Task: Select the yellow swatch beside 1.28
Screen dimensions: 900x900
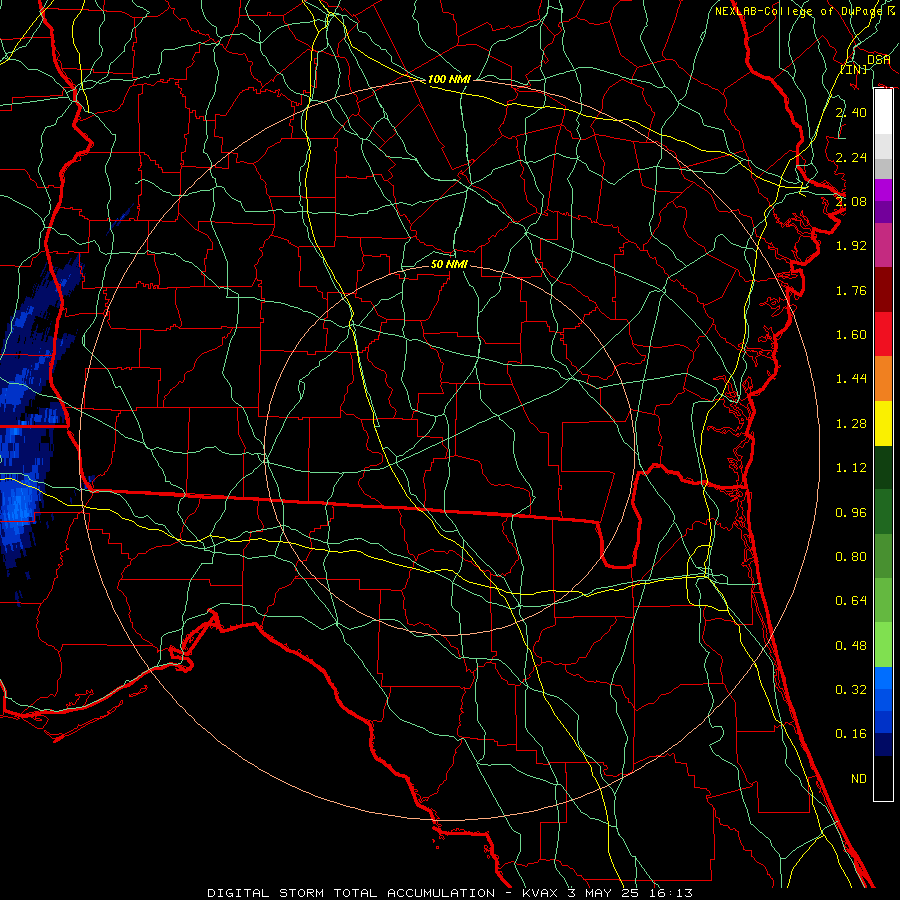Action: 883,424
